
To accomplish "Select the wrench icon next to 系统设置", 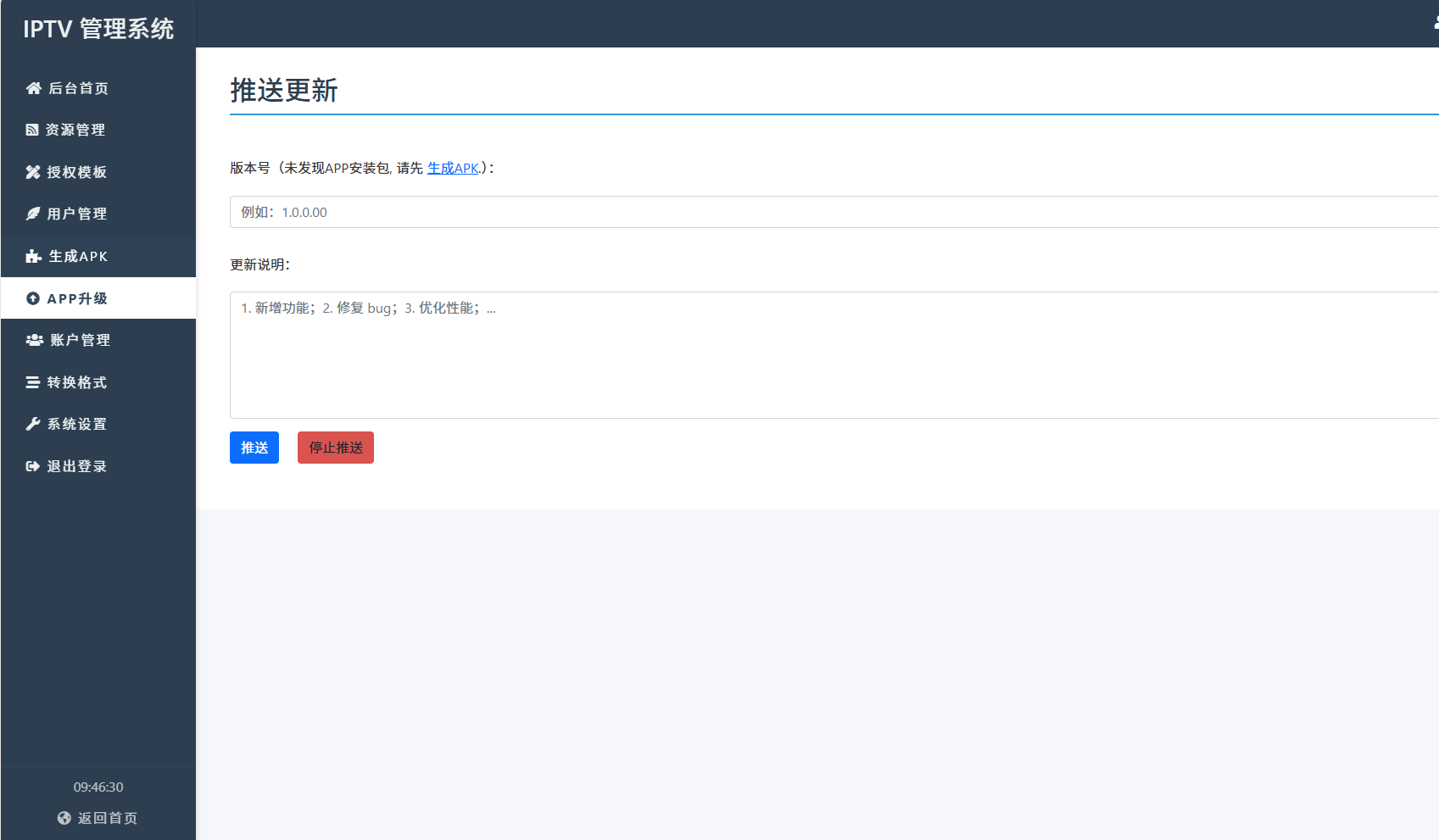I will pos(32,423).
